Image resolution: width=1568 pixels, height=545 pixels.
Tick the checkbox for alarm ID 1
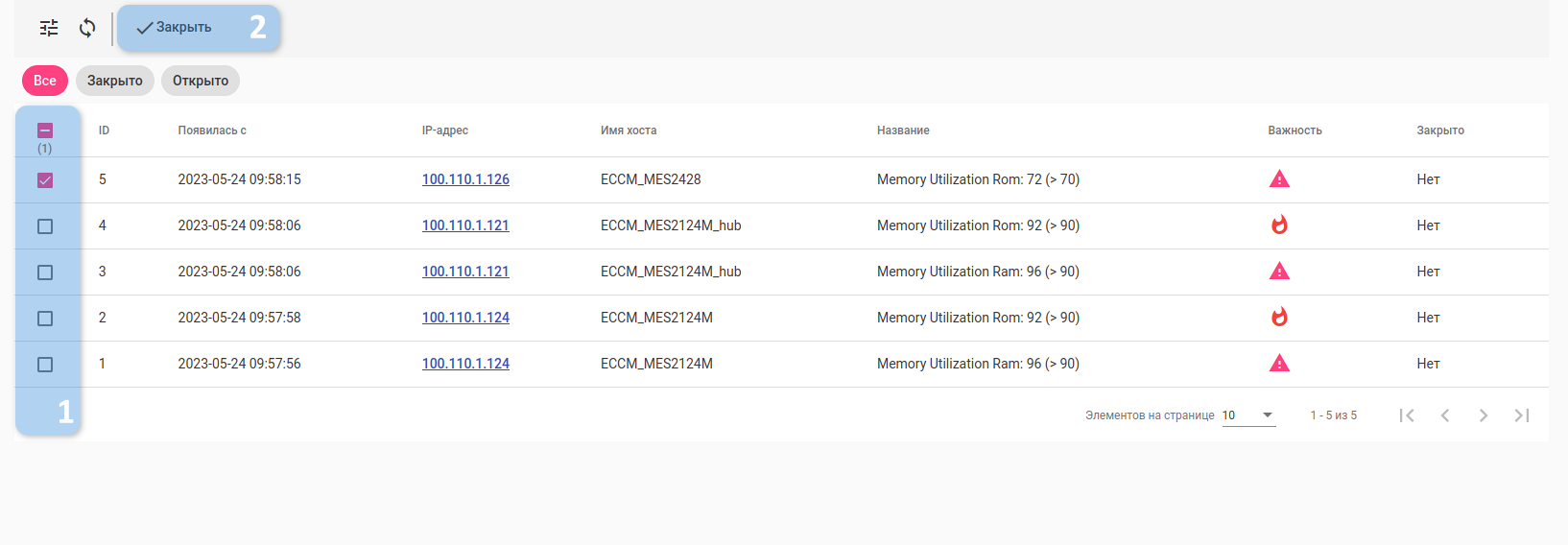[45, 365]
